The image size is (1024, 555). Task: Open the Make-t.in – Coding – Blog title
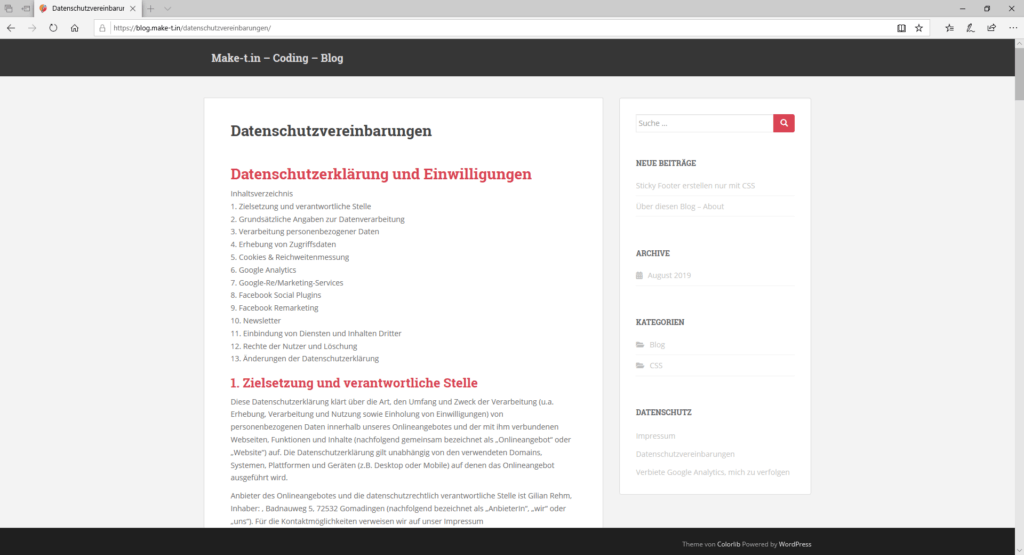(277, 58)
